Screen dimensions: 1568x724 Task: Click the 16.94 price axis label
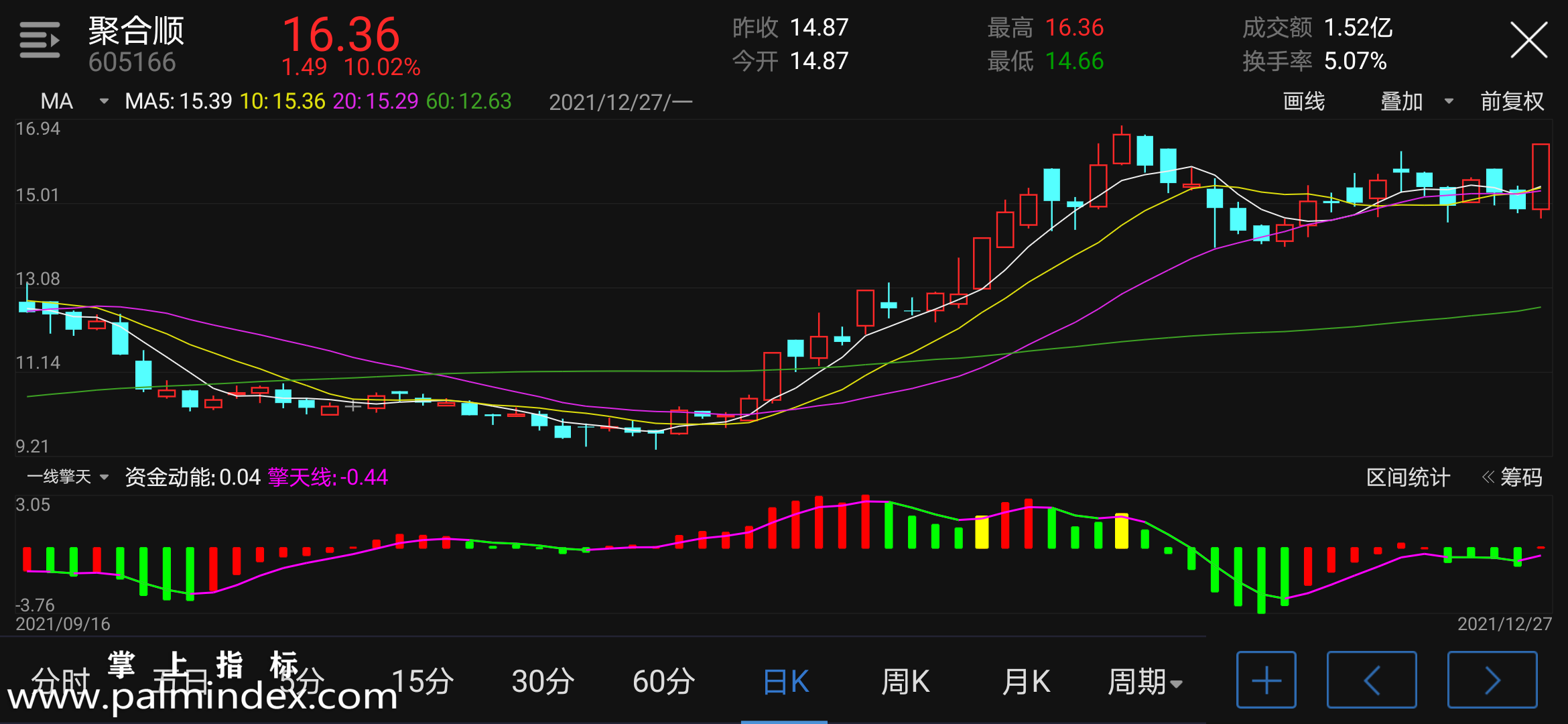tap(38, 129)
